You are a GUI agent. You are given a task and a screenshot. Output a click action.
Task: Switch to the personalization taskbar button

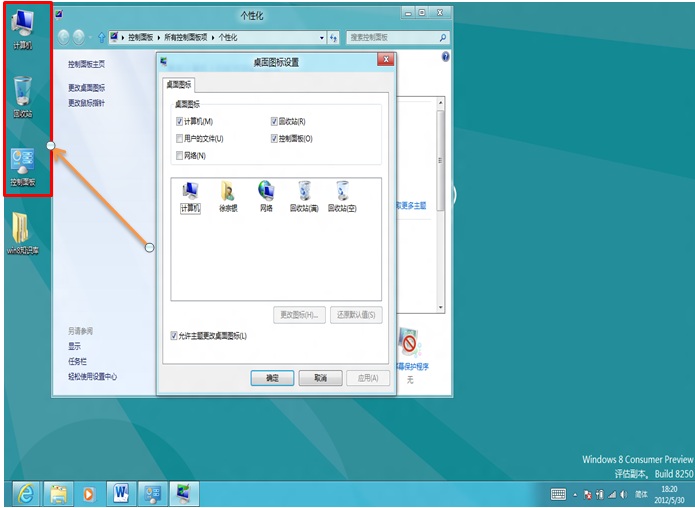[184, 493]
